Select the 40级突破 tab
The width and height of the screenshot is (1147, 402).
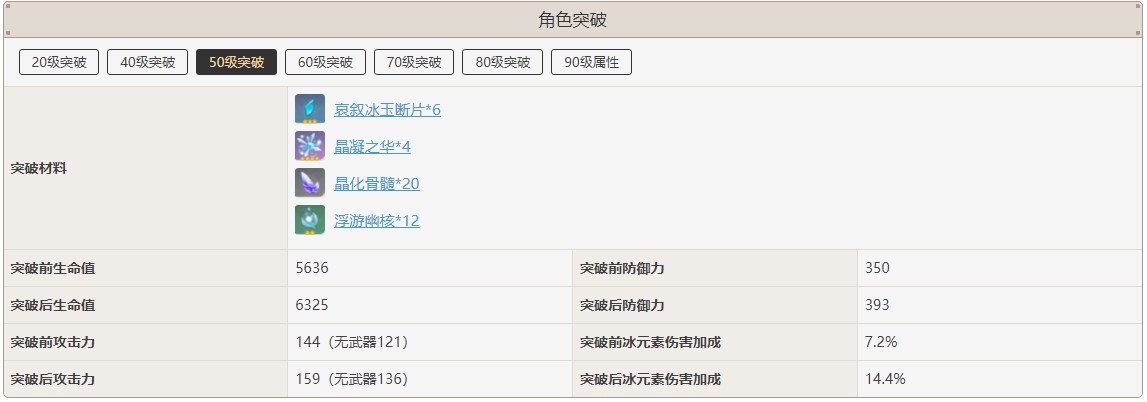click(148, 62)
